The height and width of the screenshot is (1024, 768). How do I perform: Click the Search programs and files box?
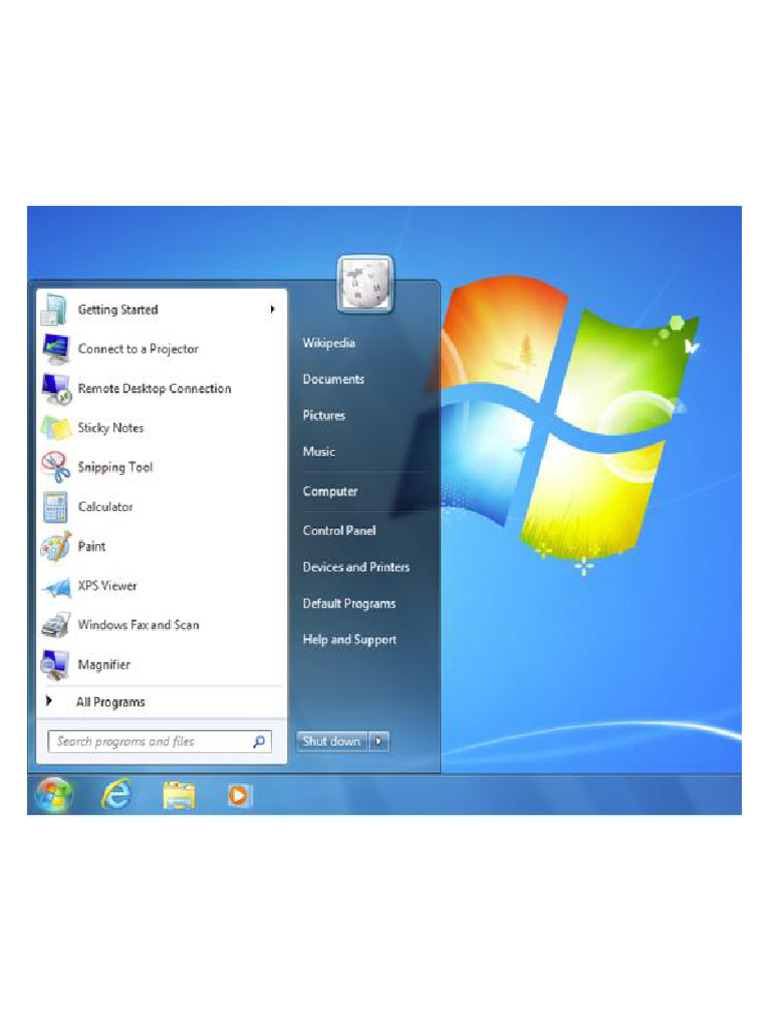pos(159,741)
